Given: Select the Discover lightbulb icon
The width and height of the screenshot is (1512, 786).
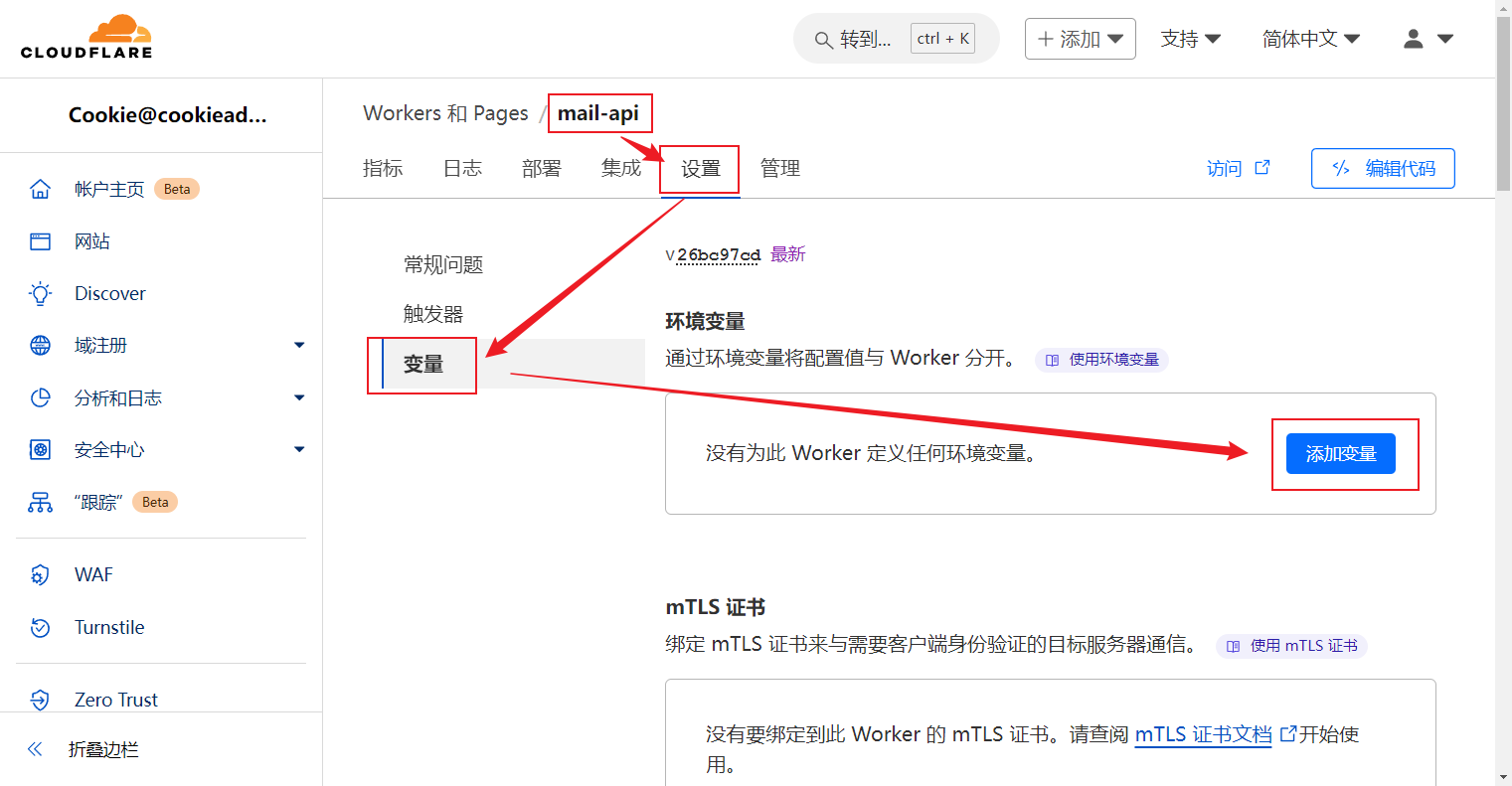Looking at the screenshot, I should tap(40, 293).
